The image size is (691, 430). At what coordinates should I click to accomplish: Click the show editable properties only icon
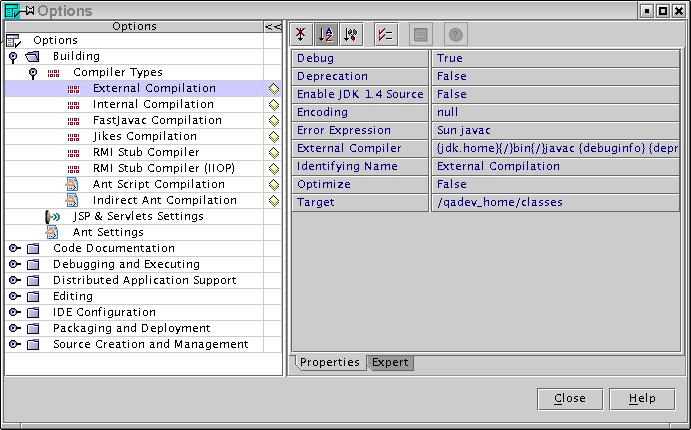tap(385, 34)
